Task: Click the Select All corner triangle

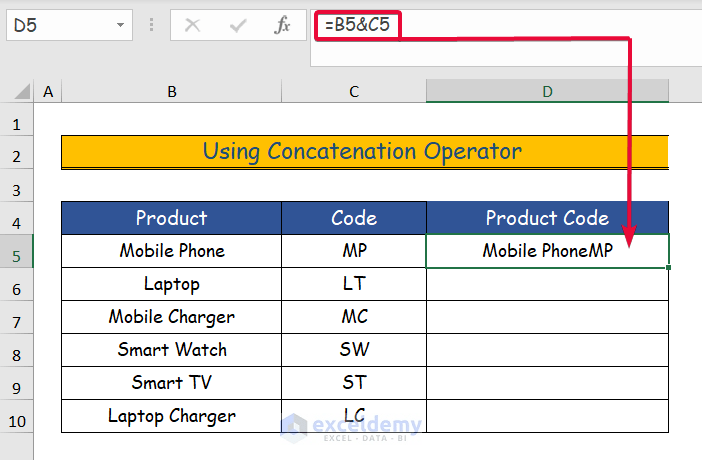Action: click(x=22, y=91)
